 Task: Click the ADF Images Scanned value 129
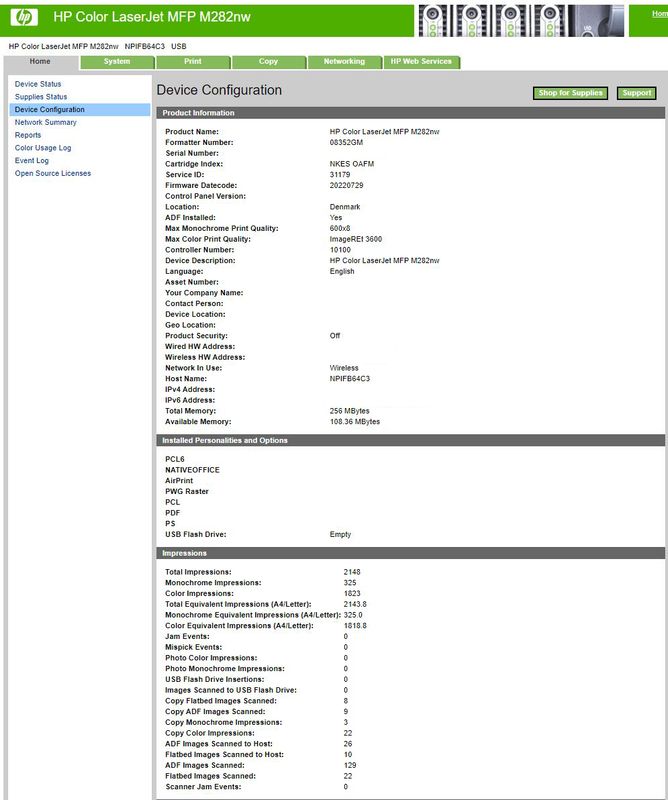pos(350,765)
